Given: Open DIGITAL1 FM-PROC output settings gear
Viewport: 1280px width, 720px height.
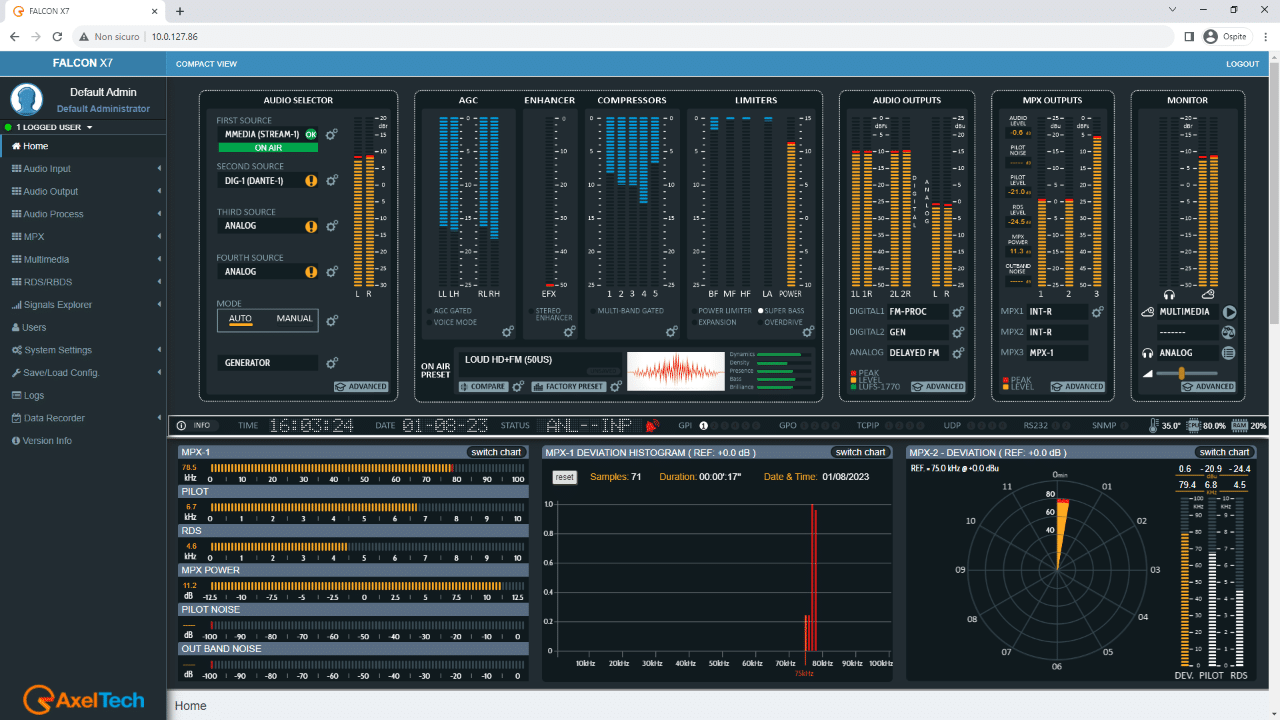Looking at the screenshot, I should 958,312.
